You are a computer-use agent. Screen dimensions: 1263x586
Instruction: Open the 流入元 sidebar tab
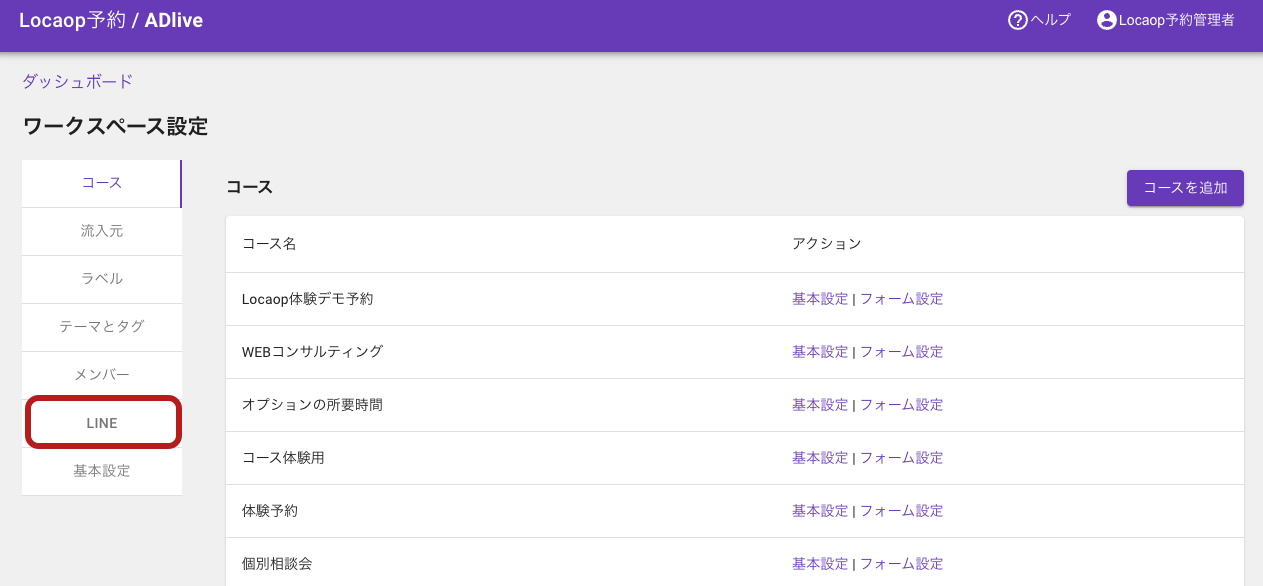pos(102,231)
